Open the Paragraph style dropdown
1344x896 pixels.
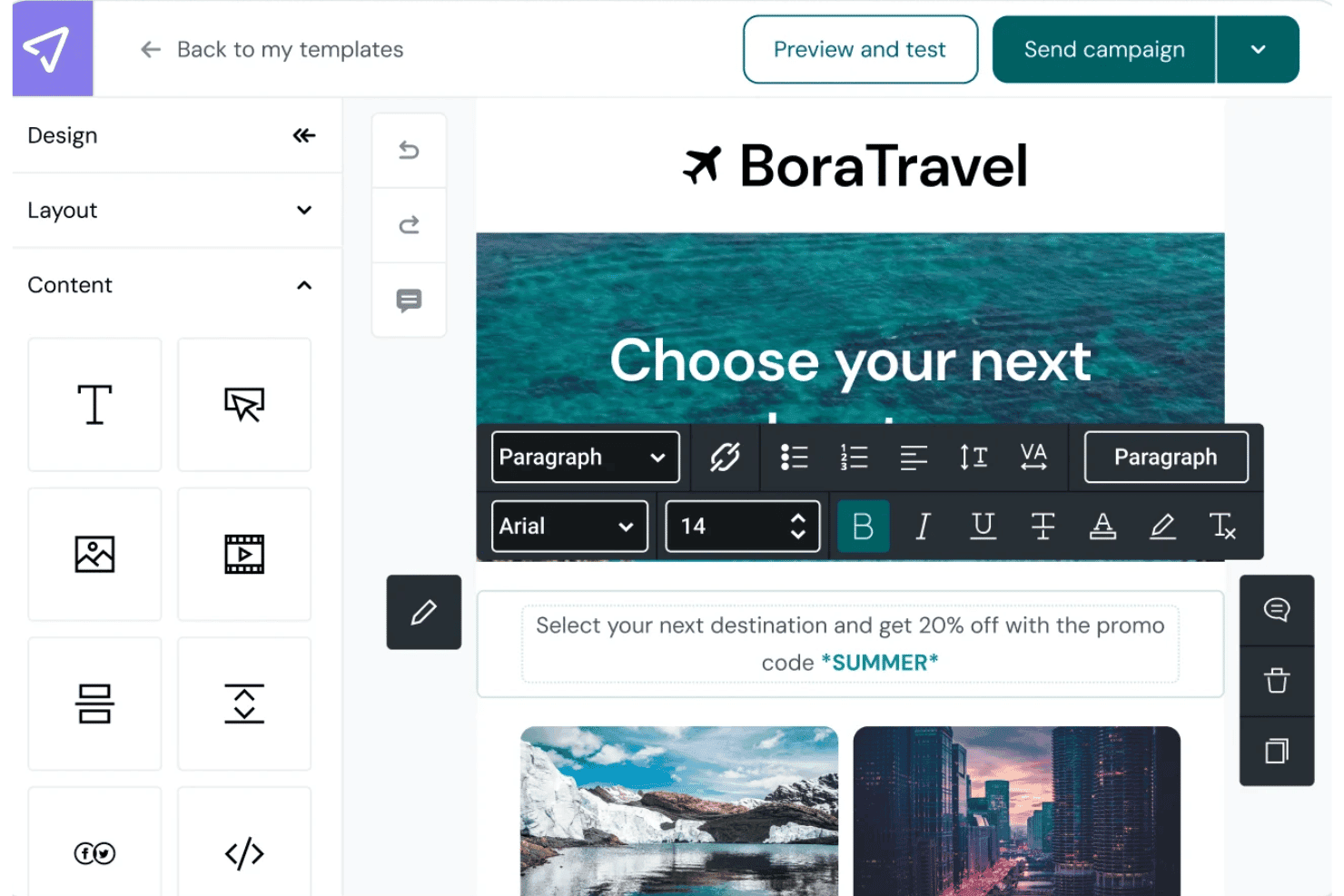pos(585,458)
